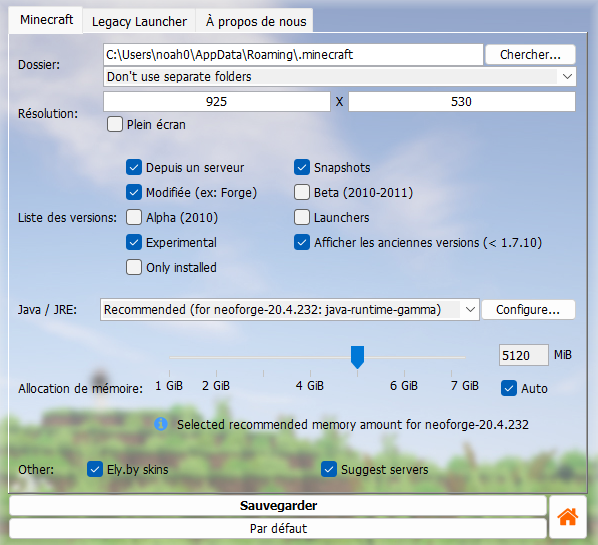598x545 pixels.
Task: Click the blue info icon beside memory message
Action: point(161,424)
